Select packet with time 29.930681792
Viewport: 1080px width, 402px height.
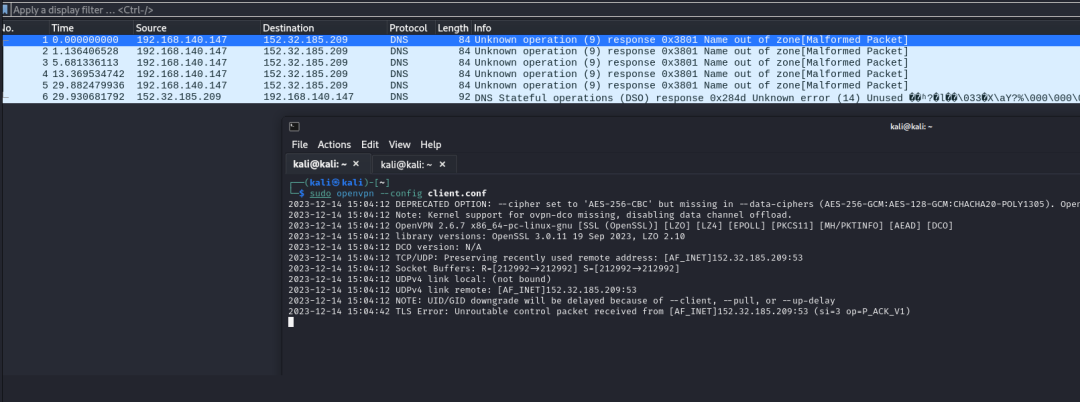pyautogui.click(x=540, y=97)
